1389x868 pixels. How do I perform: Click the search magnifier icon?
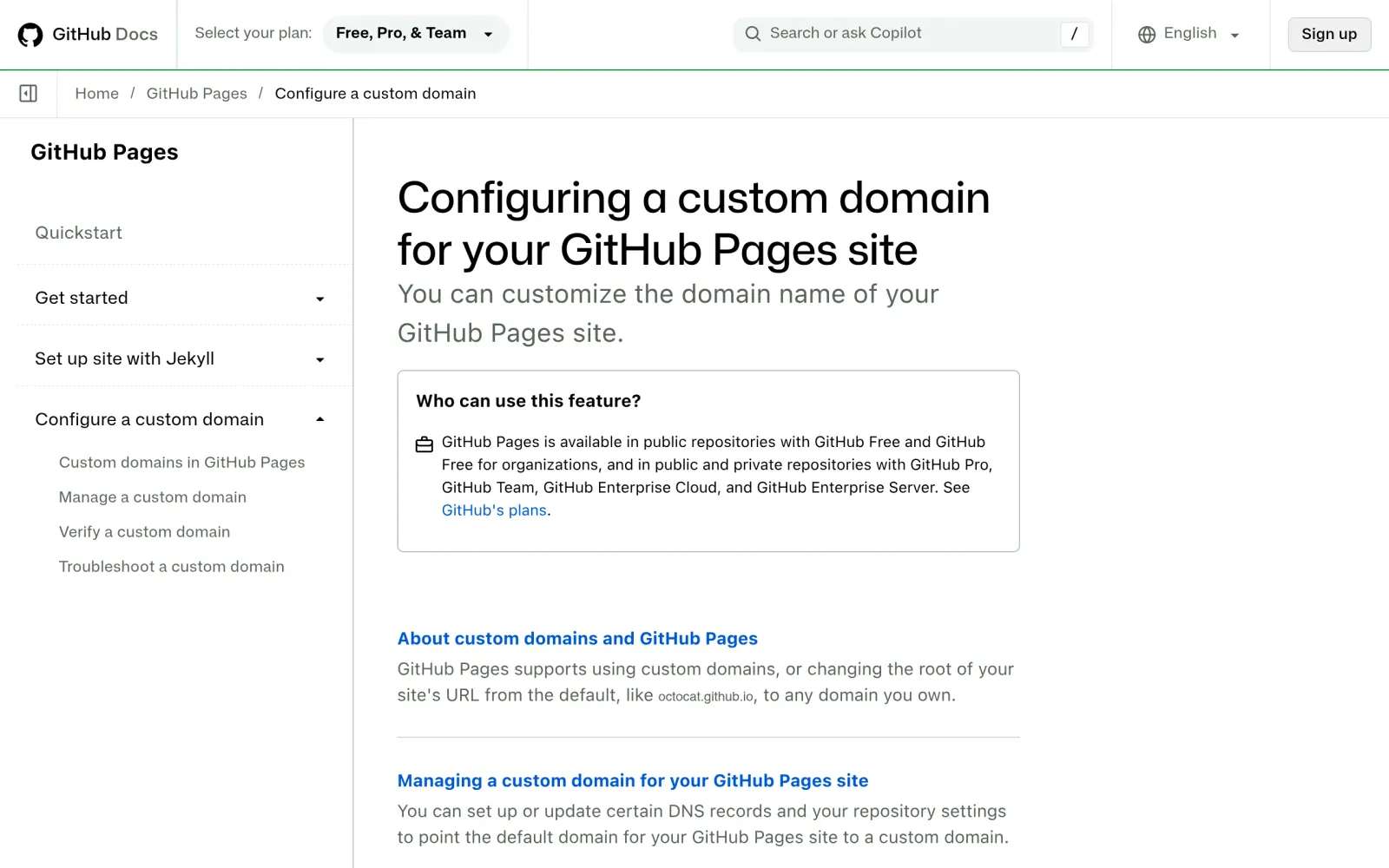[753, 34]
